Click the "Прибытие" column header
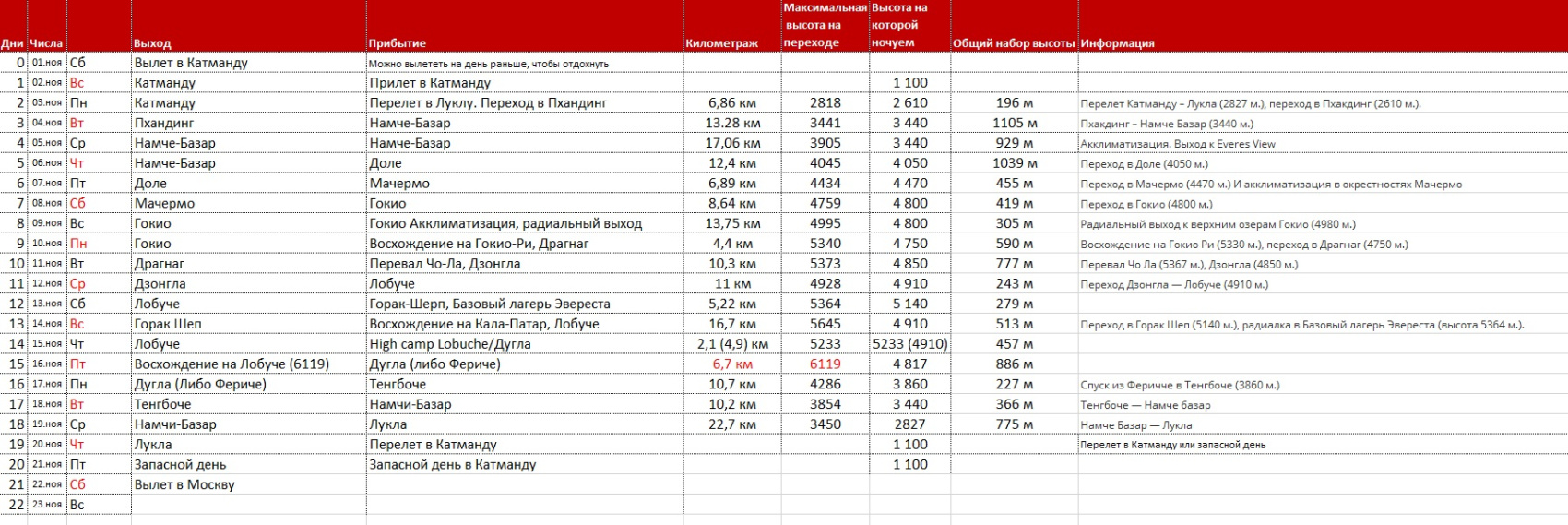This screenshot has width=1568, height=525. [397, 43]
